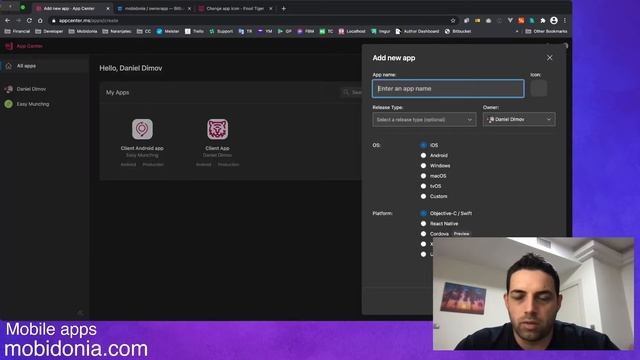The image size is (640, 360).
Task: Open the Client Android app icon
Action: pyautogui.click(x=142, y=129)
